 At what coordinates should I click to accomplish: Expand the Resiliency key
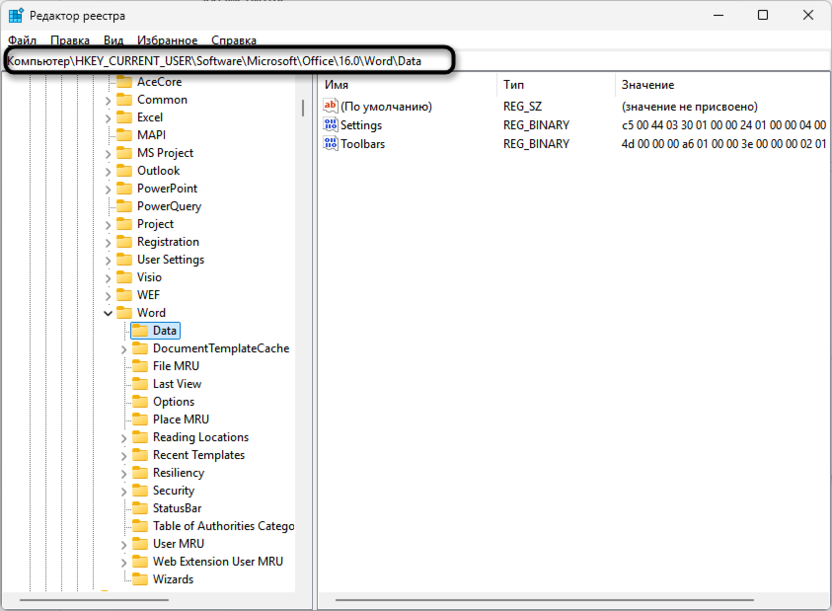tap(124, 473)
